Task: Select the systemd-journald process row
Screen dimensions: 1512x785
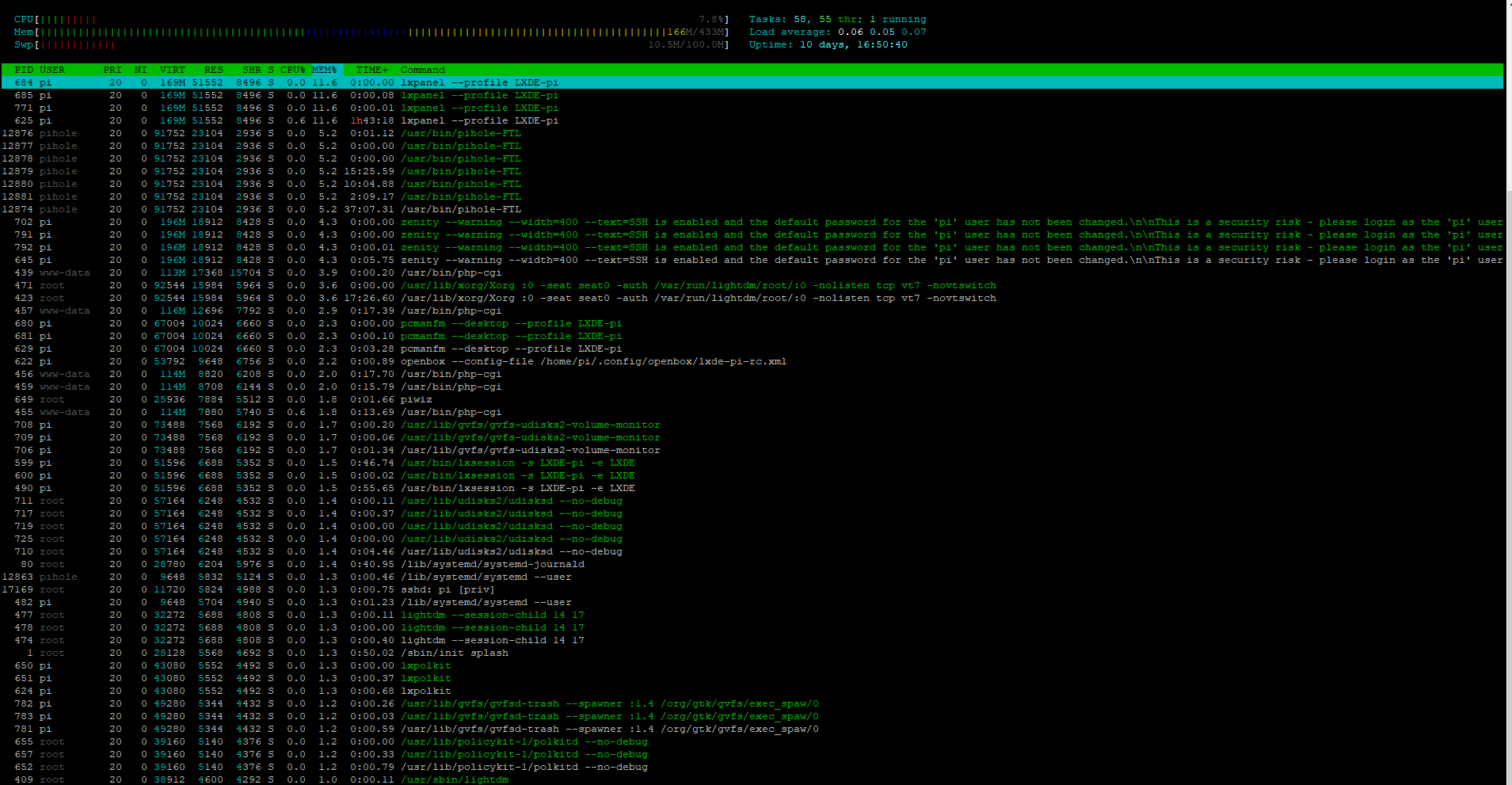Action: coord(492,564)
